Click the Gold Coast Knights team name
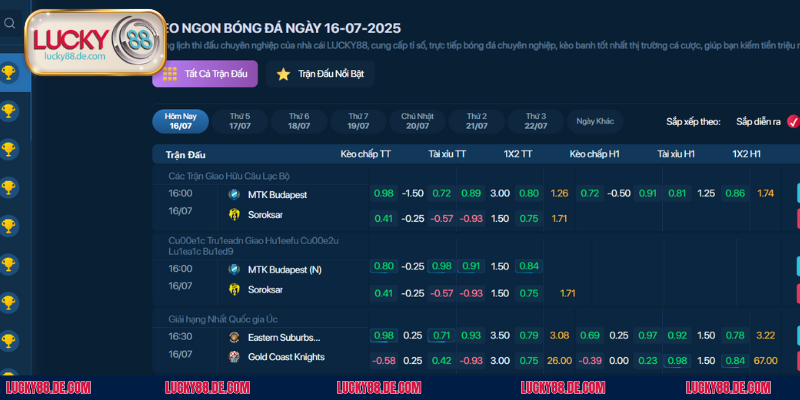 (x=285, y=357)
